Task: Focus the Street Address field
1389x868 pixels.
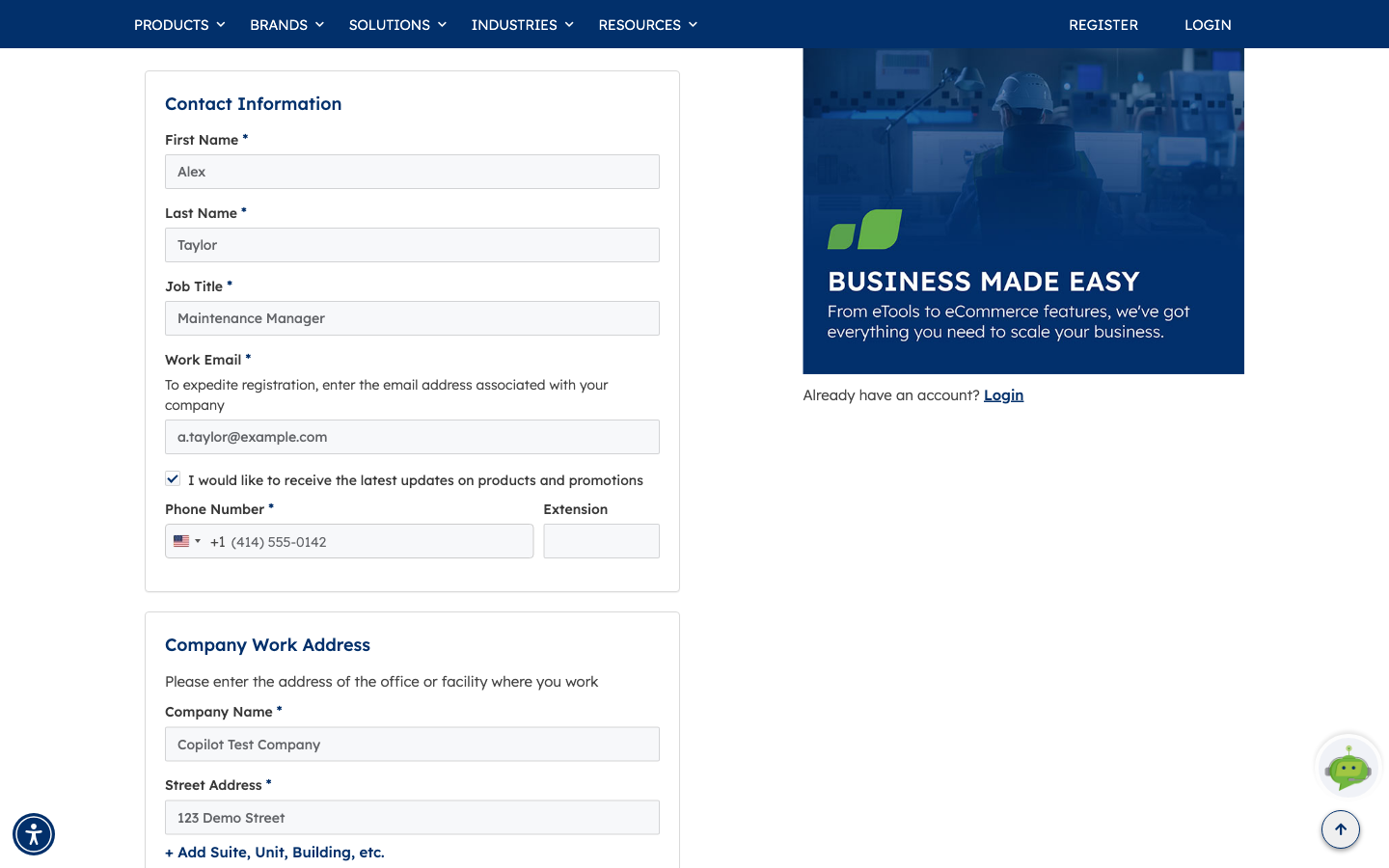Action: point(412,818)
